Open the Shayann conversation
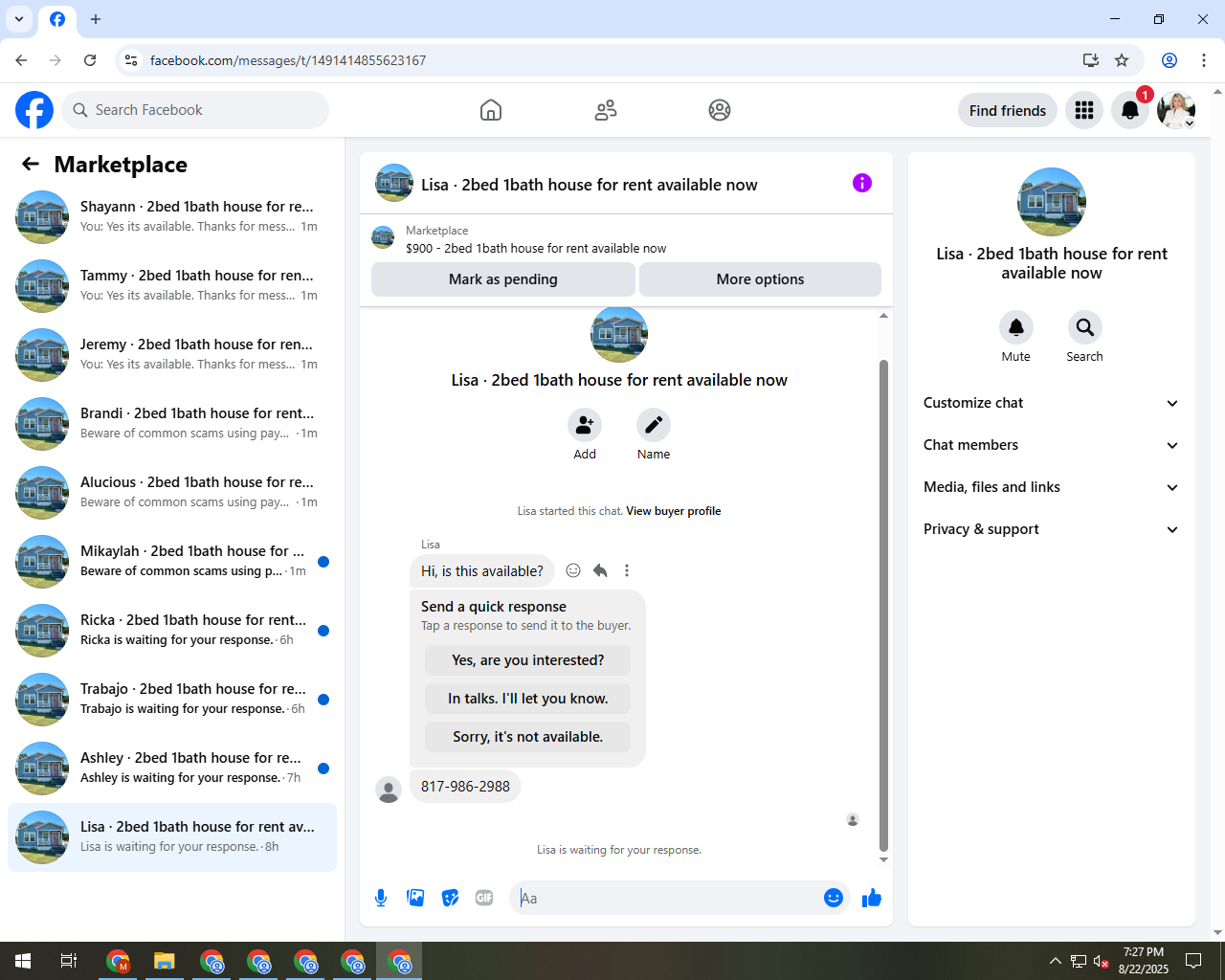Image resolution: width=1225 pixels, height=980 pixels. (x=172, y=217)
